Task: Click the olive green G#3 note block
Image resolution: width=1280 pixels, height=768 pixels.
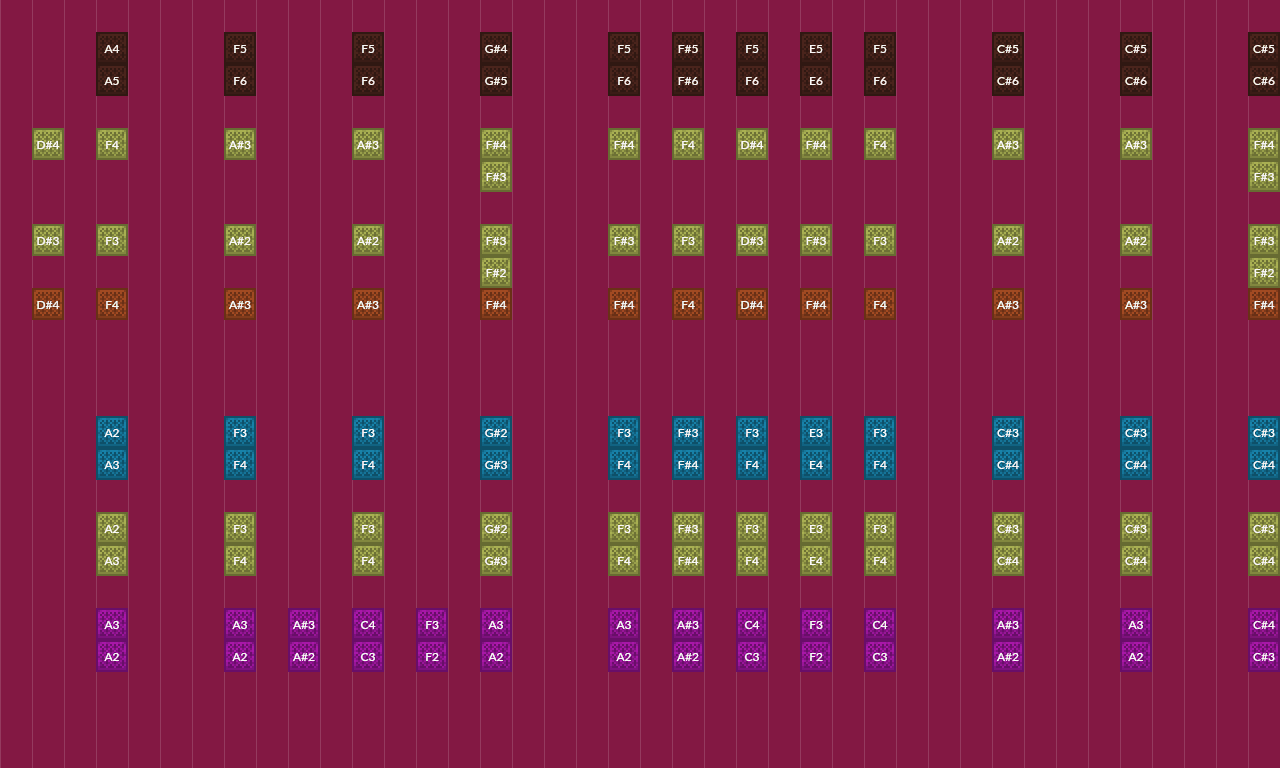Action: (496, 561)
